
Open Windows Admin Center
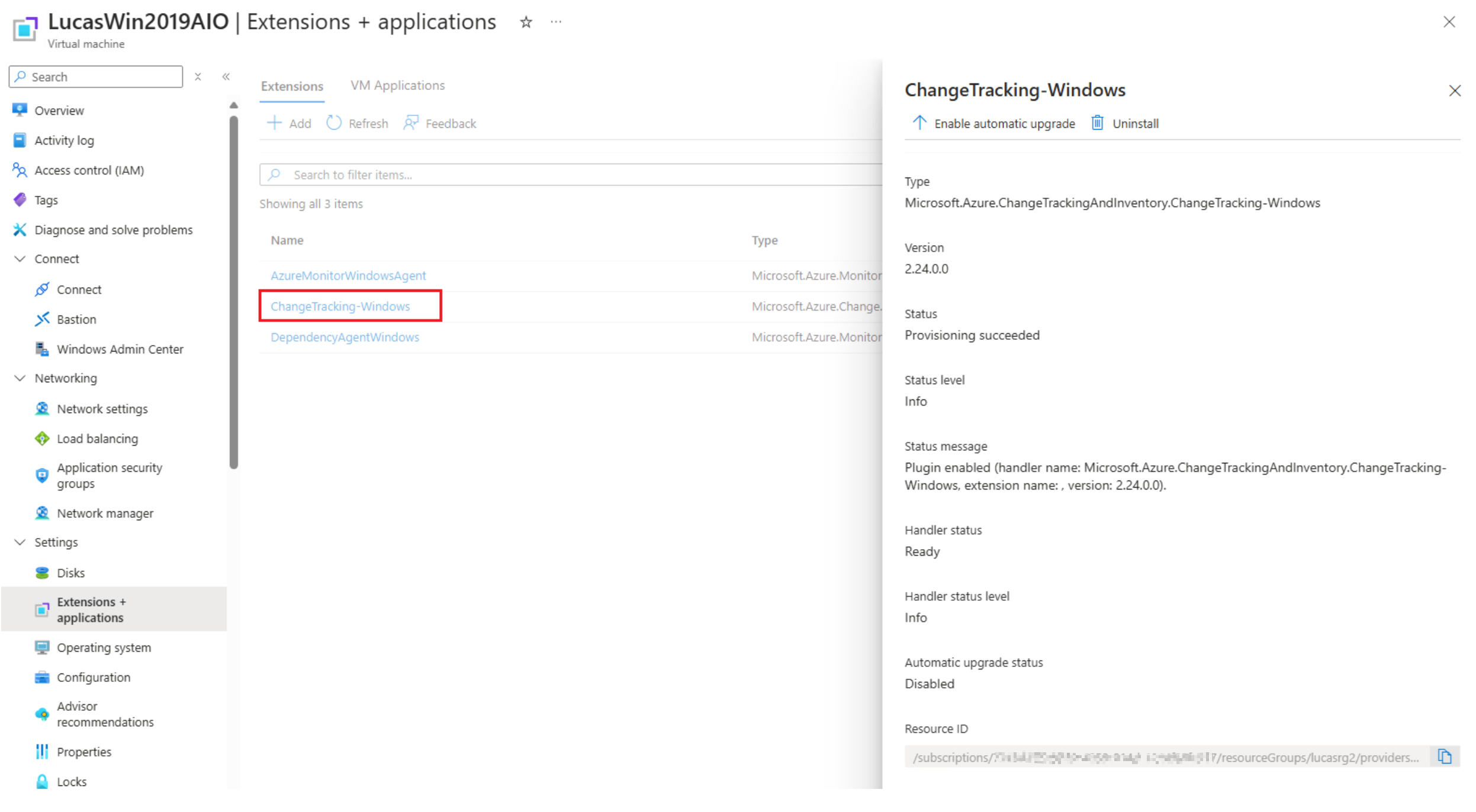(x=120, y=349)
